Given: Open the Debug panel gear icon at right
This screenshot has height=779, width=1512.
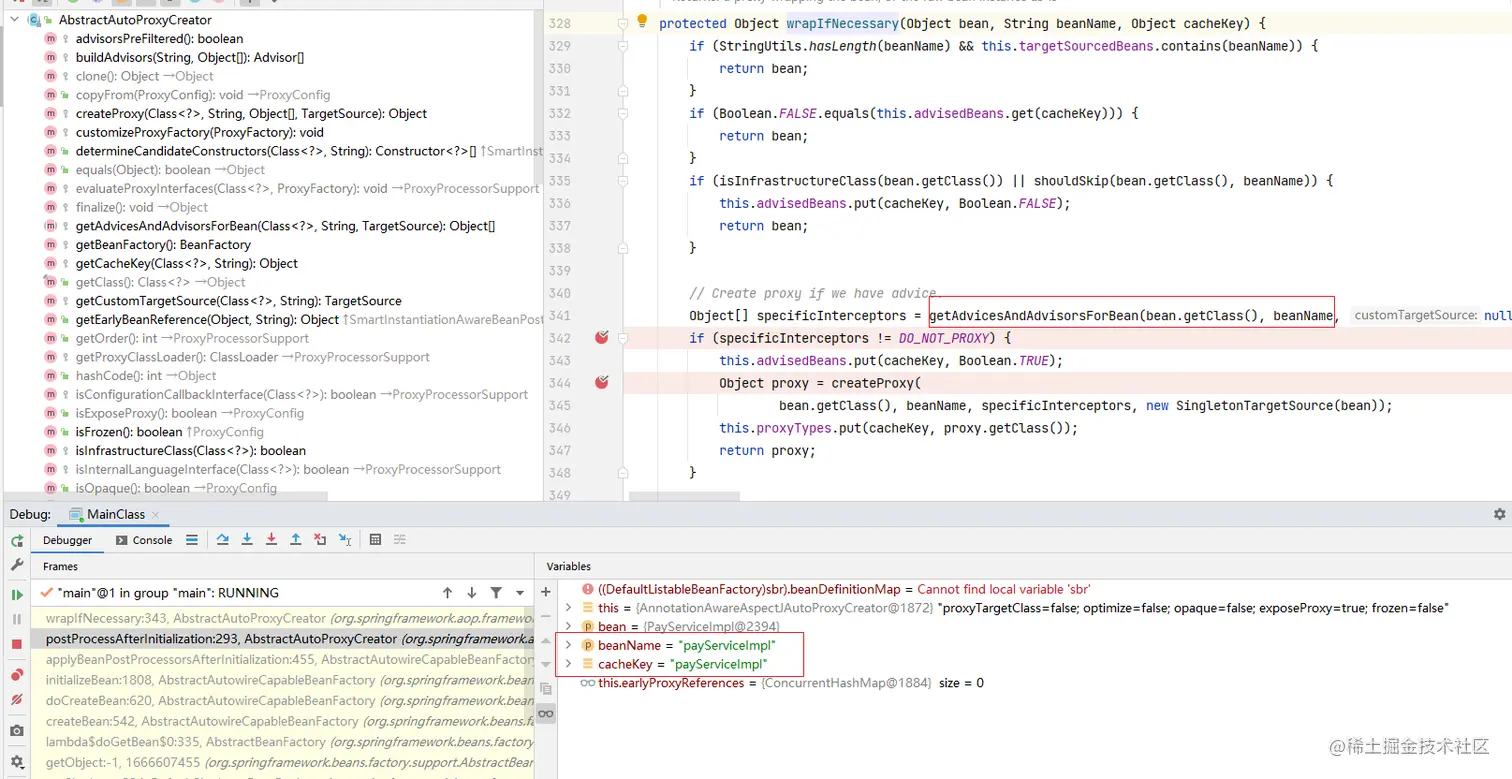Looking at the screenshot, I should click(x=1499, y=514).
